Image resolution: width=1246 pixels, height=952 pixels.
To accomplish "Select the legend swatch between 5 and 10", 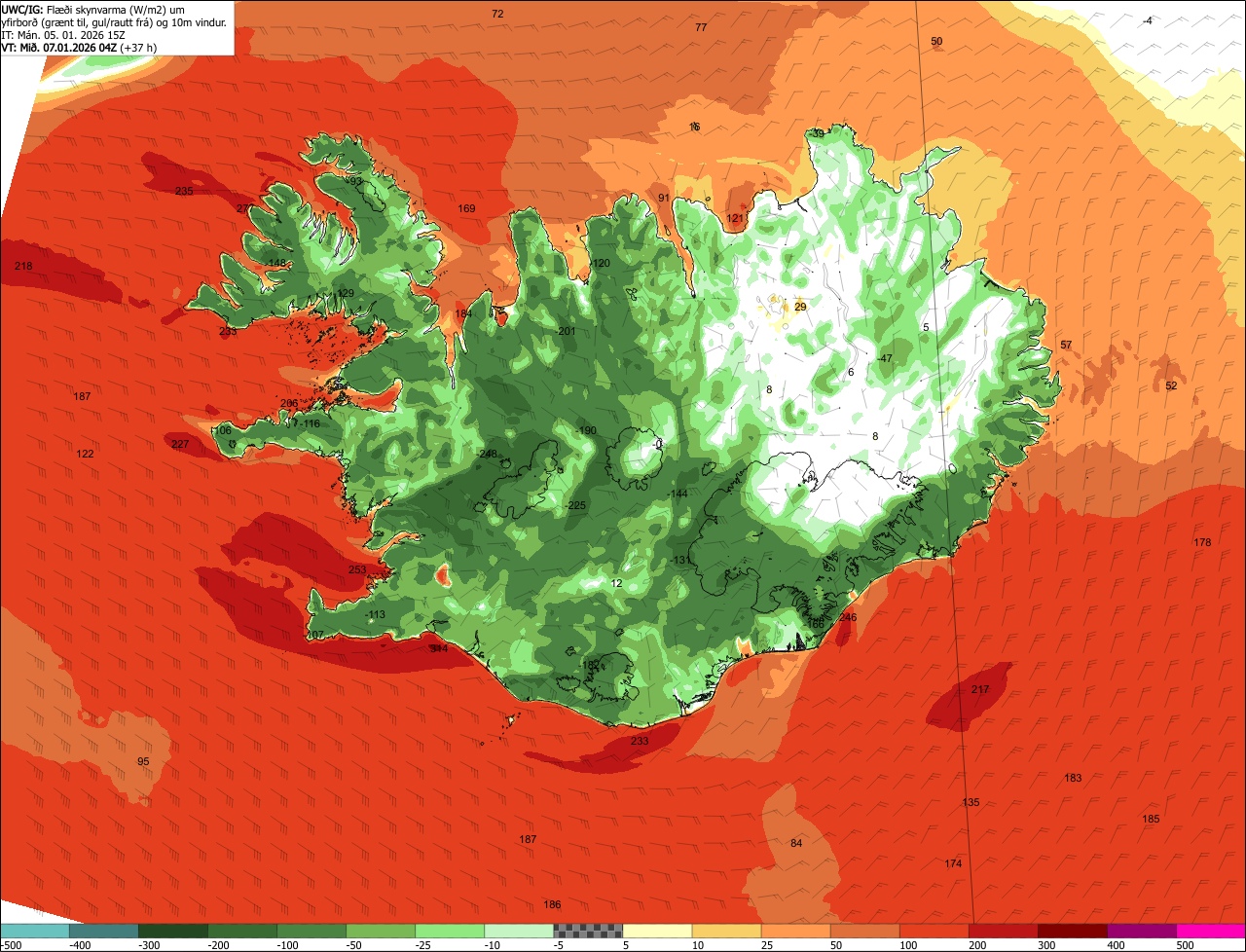I will (x=657, y=931).
